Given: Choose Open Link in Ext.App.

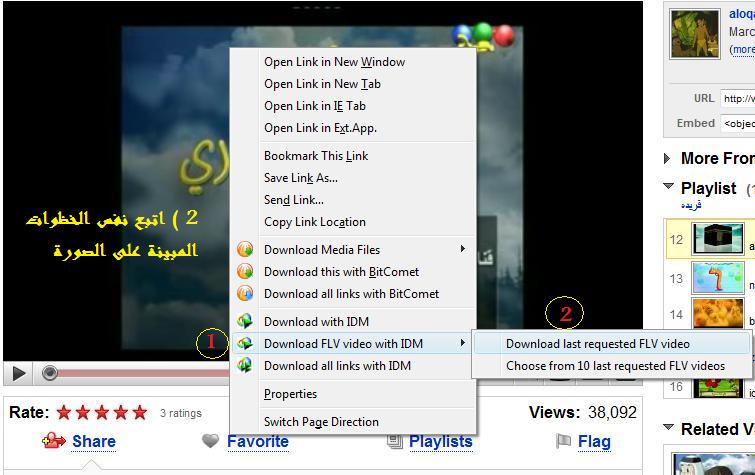Looking at the screenshot, I should 320,128.
